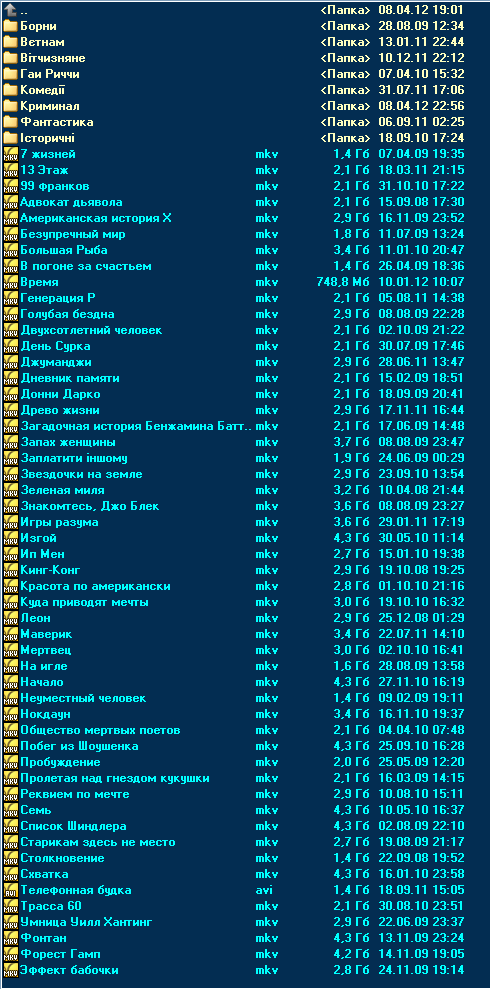Click the MKV icon of 99 франков

coord(10,186)
